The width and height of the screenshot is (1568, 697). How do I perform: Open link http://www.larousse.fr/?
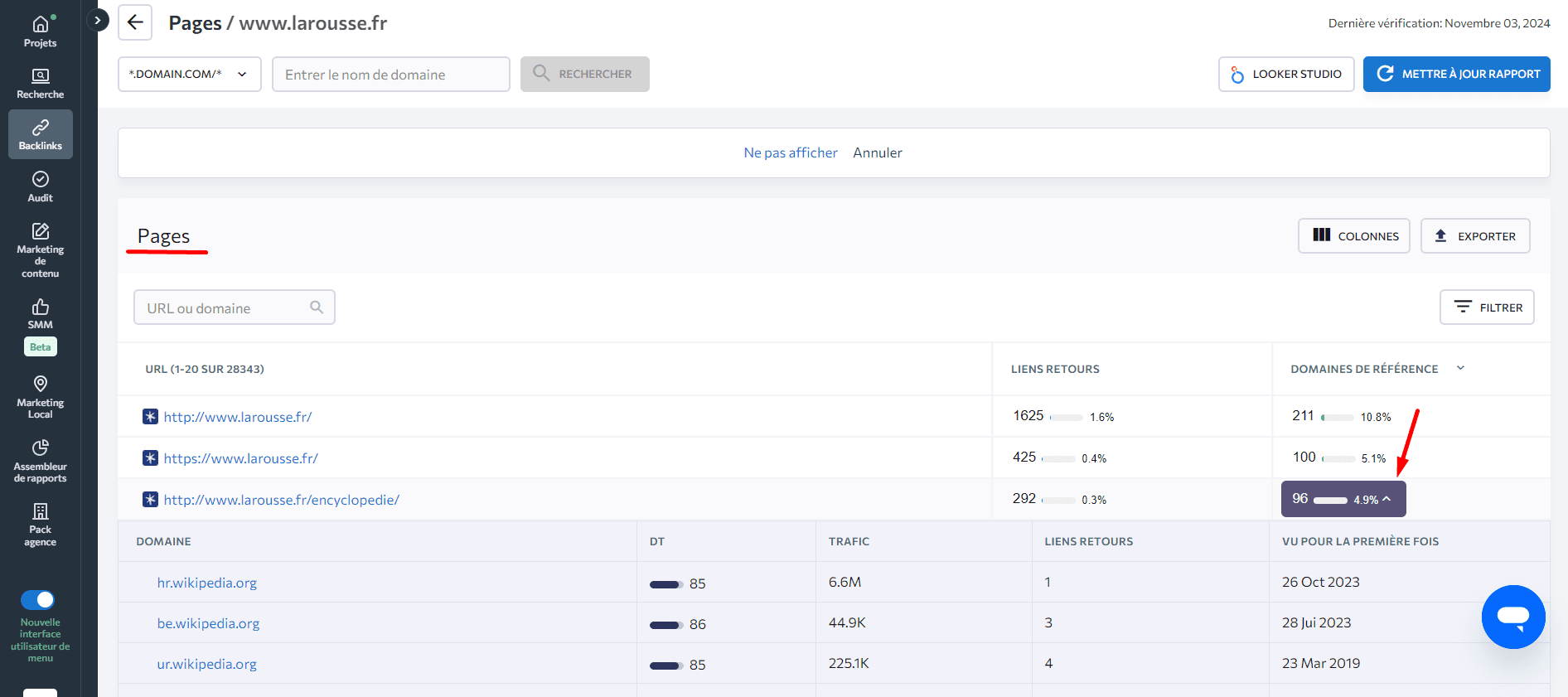coord(238,417)
